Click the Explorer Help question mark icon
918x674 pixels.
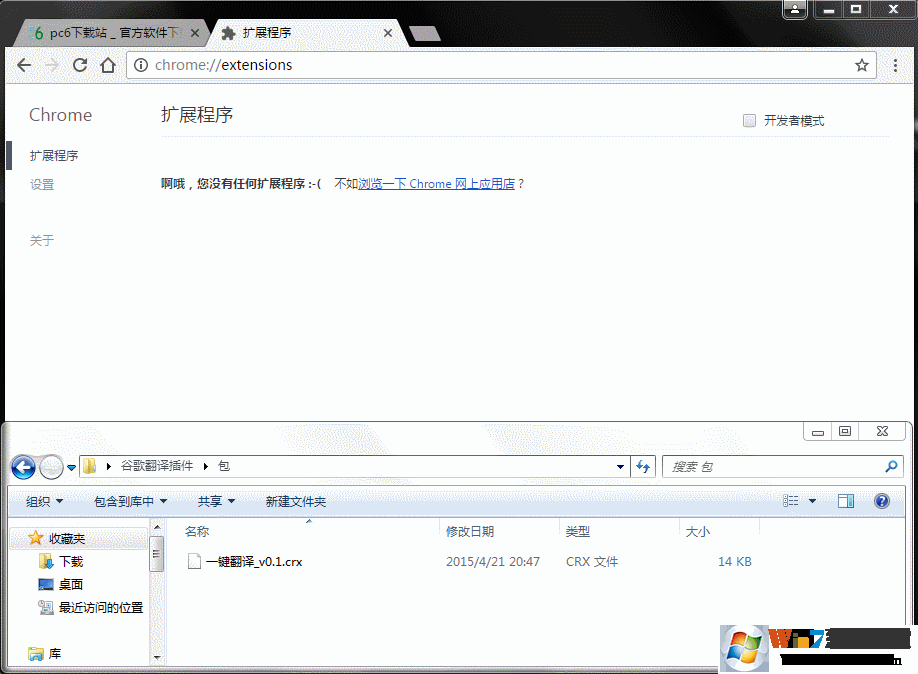[881, 501]
